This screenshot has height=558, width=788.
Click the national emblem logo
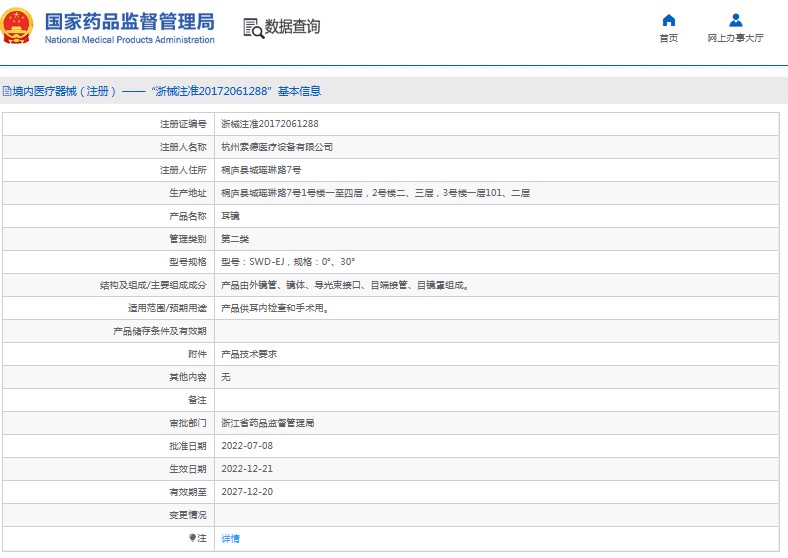click(17, 26)
